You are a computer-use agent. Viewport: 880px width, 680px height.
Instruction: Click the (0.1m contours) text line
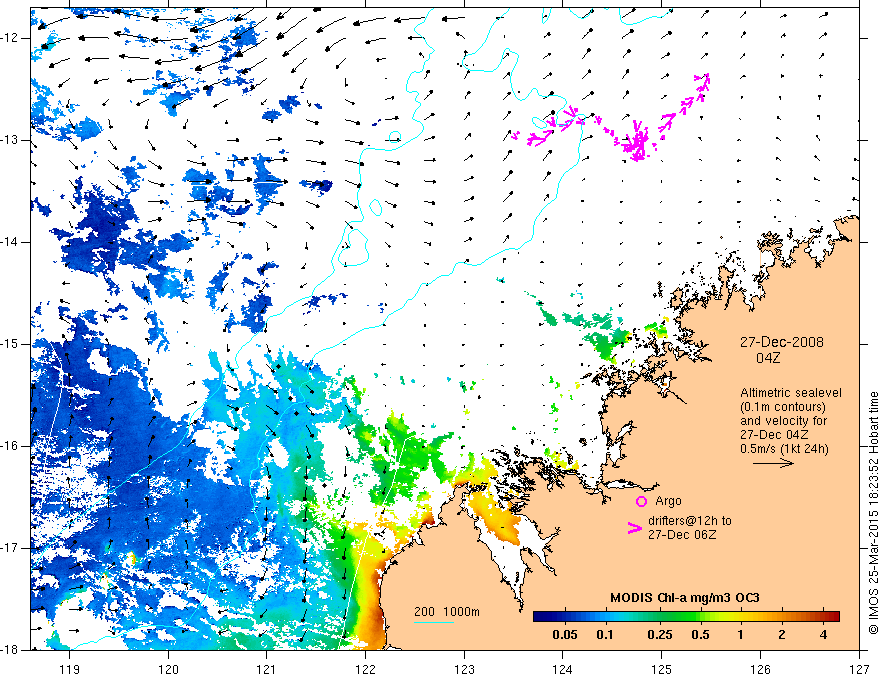pyautogui.click(x=783, y=407)
